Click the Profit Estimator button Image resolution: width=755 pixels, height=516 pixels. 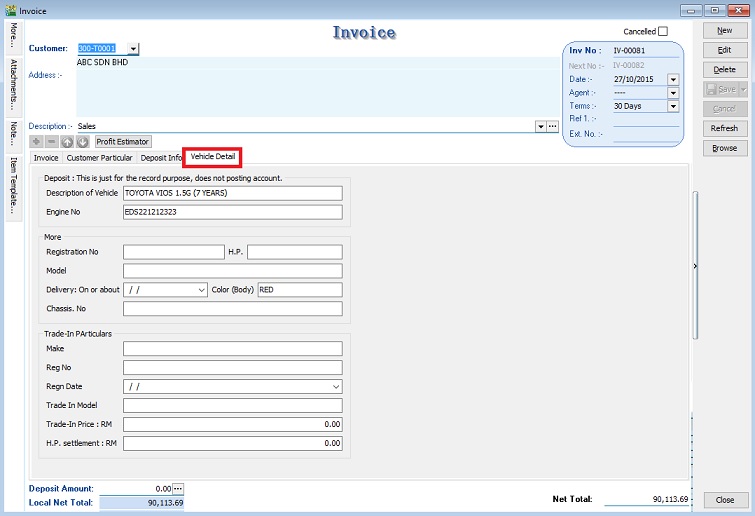(x=123, y=142)
